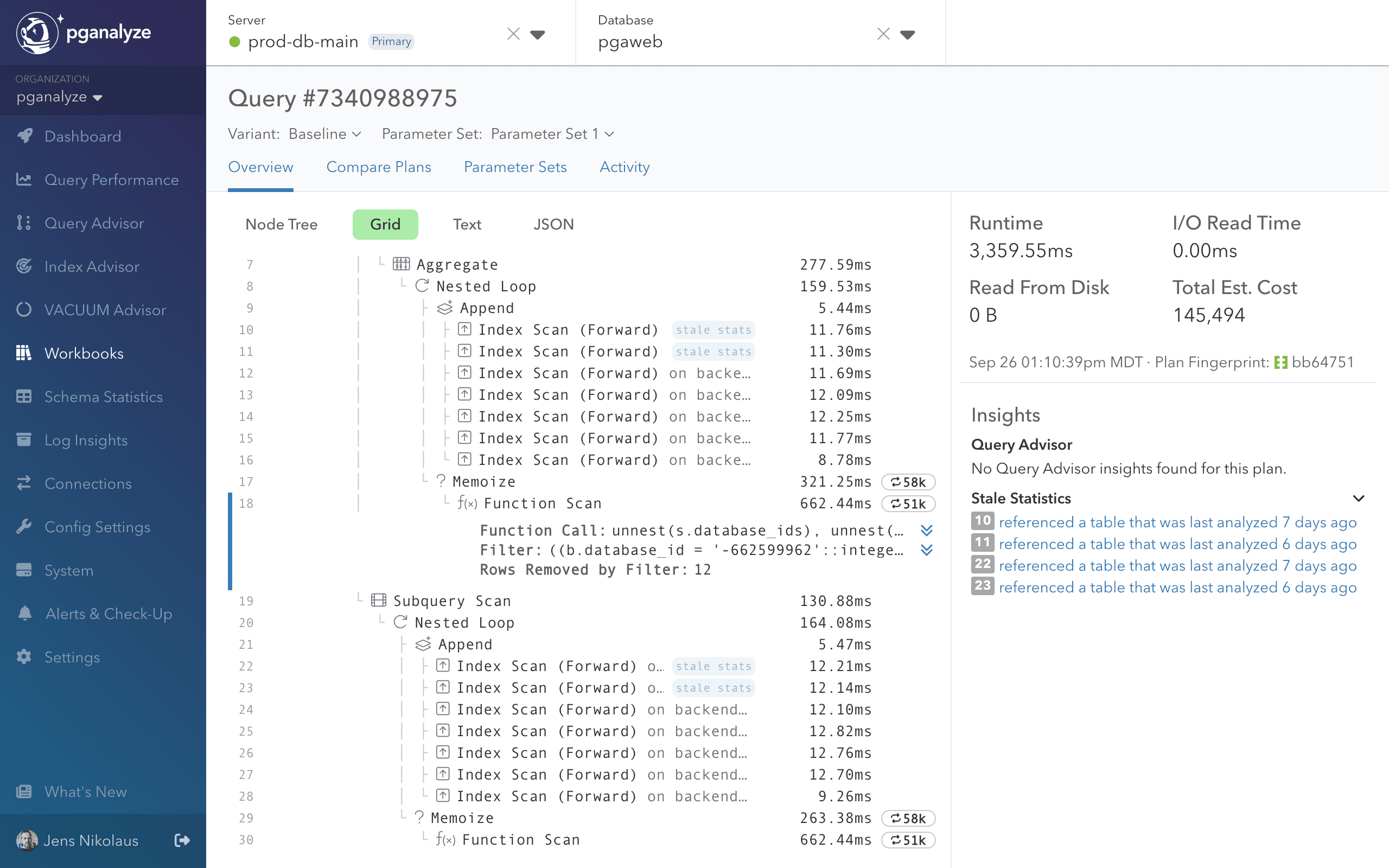This screenshot has height=868, width=1389.
Task: Switch plan view to Text
Action: coord(467,225)
